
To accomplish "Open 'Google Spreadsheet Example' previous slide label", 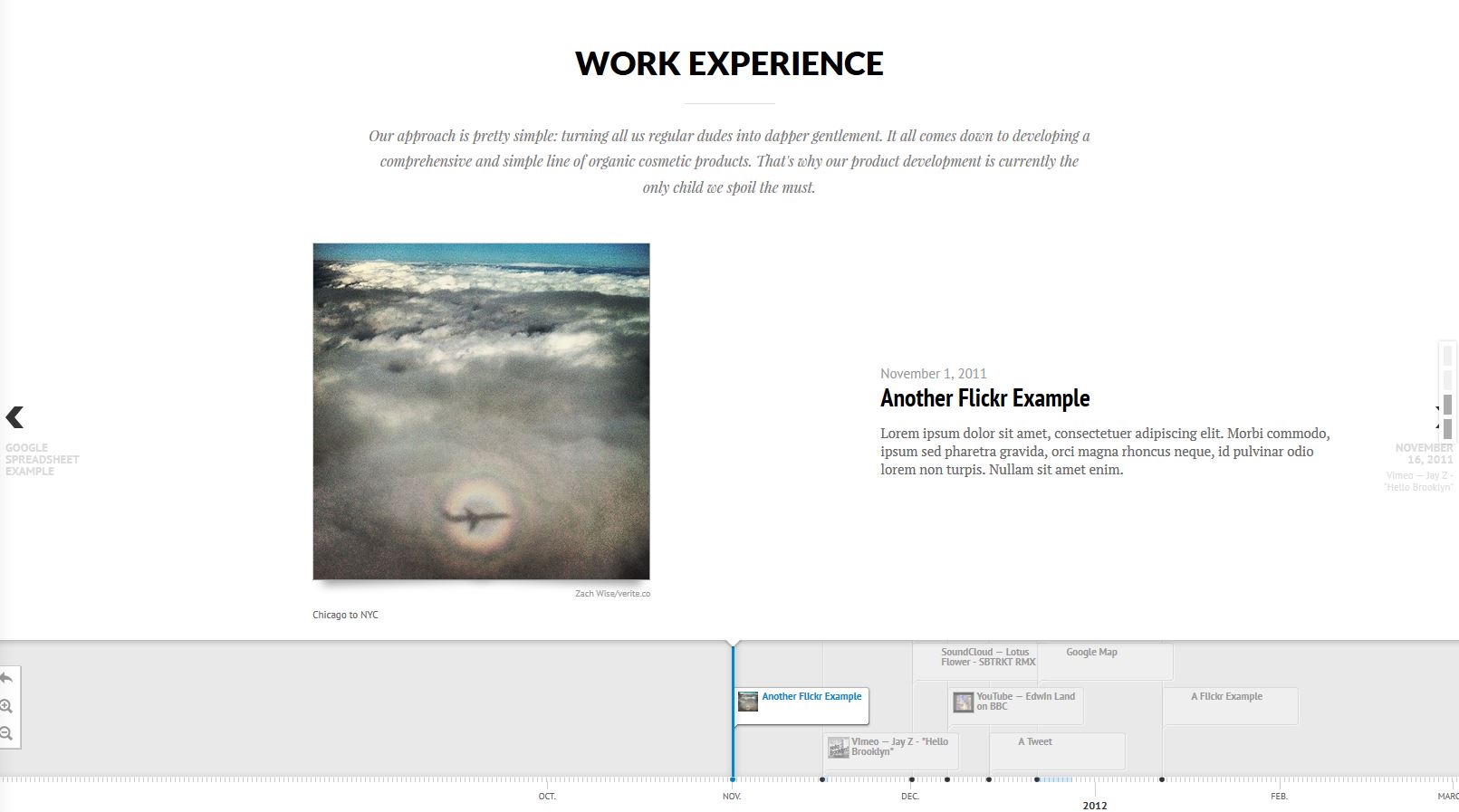I will 42,460.
